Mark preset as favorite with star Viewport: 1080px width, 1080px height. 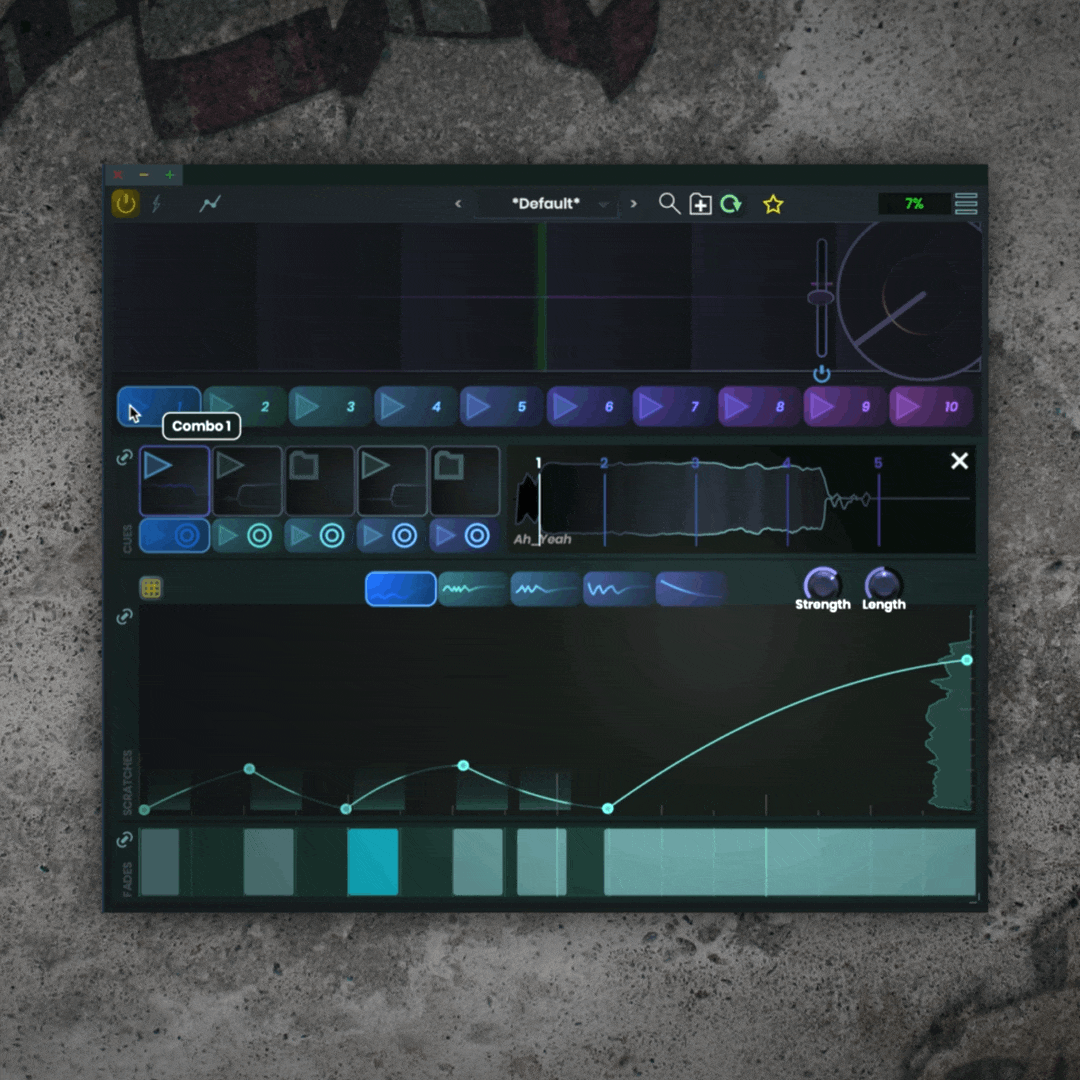pos(773,205)
